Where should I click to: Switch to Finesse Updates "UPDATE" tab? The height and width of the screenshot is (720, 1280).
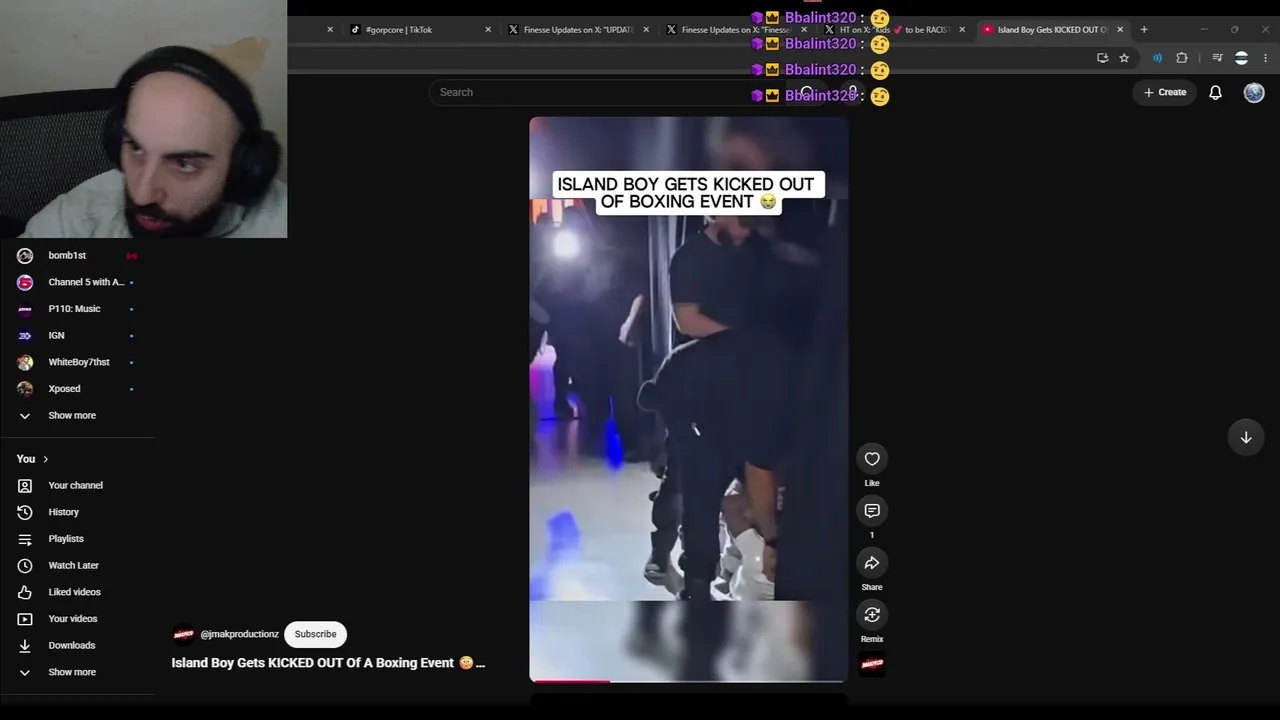(576, 30)
